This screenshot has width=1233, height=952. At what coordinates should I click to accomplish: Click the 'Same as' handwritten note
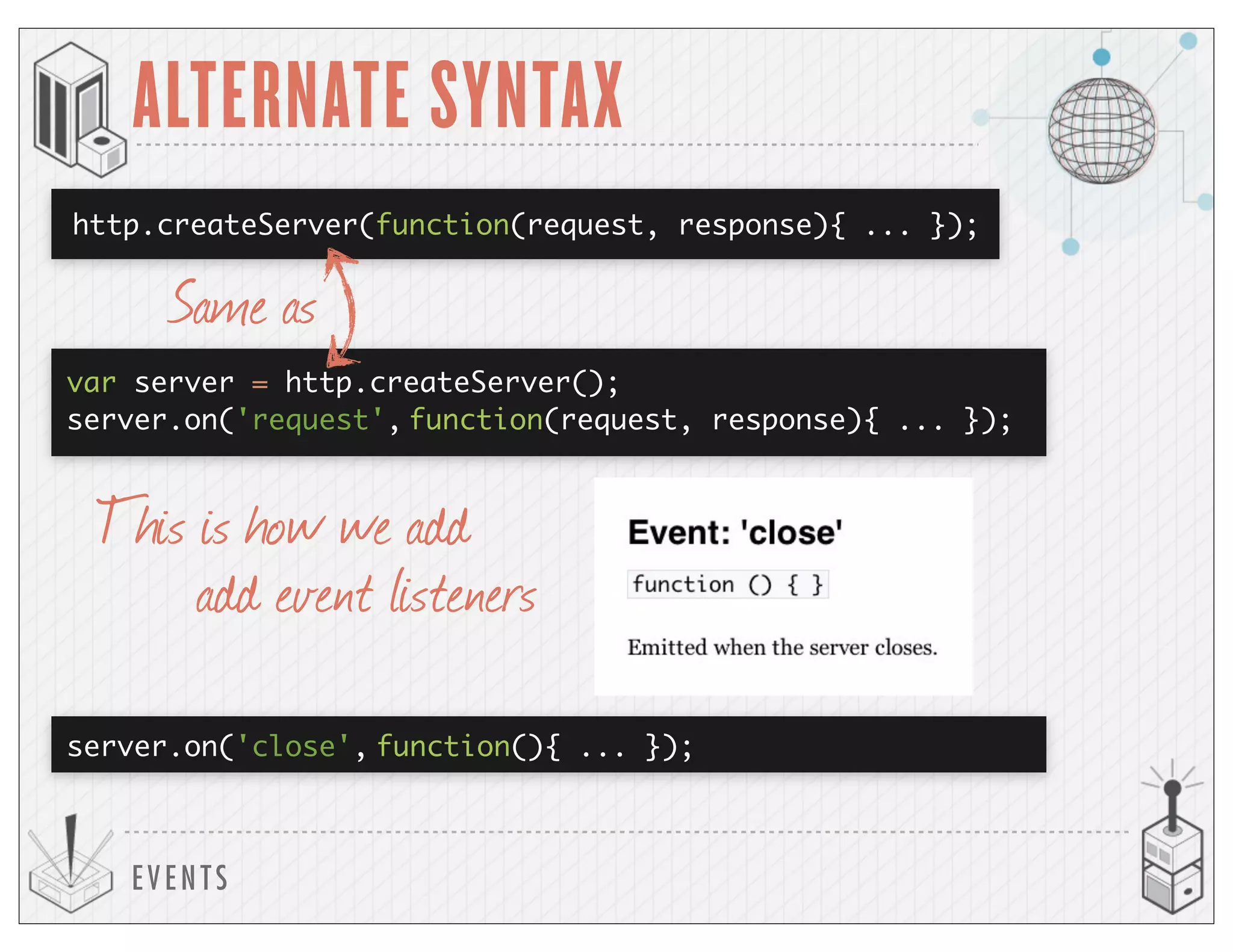[242, 303]
